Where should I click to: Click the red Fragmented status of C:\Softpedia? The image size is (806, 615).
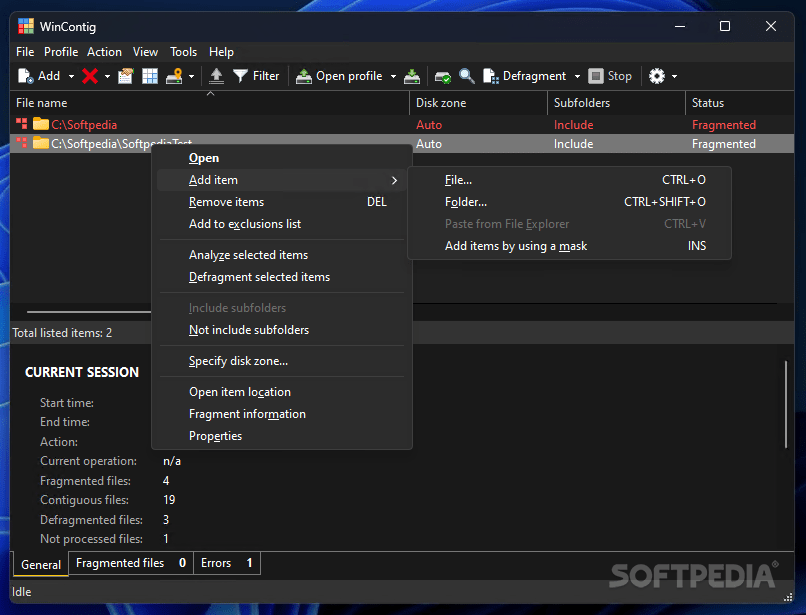tap(724, 125)
